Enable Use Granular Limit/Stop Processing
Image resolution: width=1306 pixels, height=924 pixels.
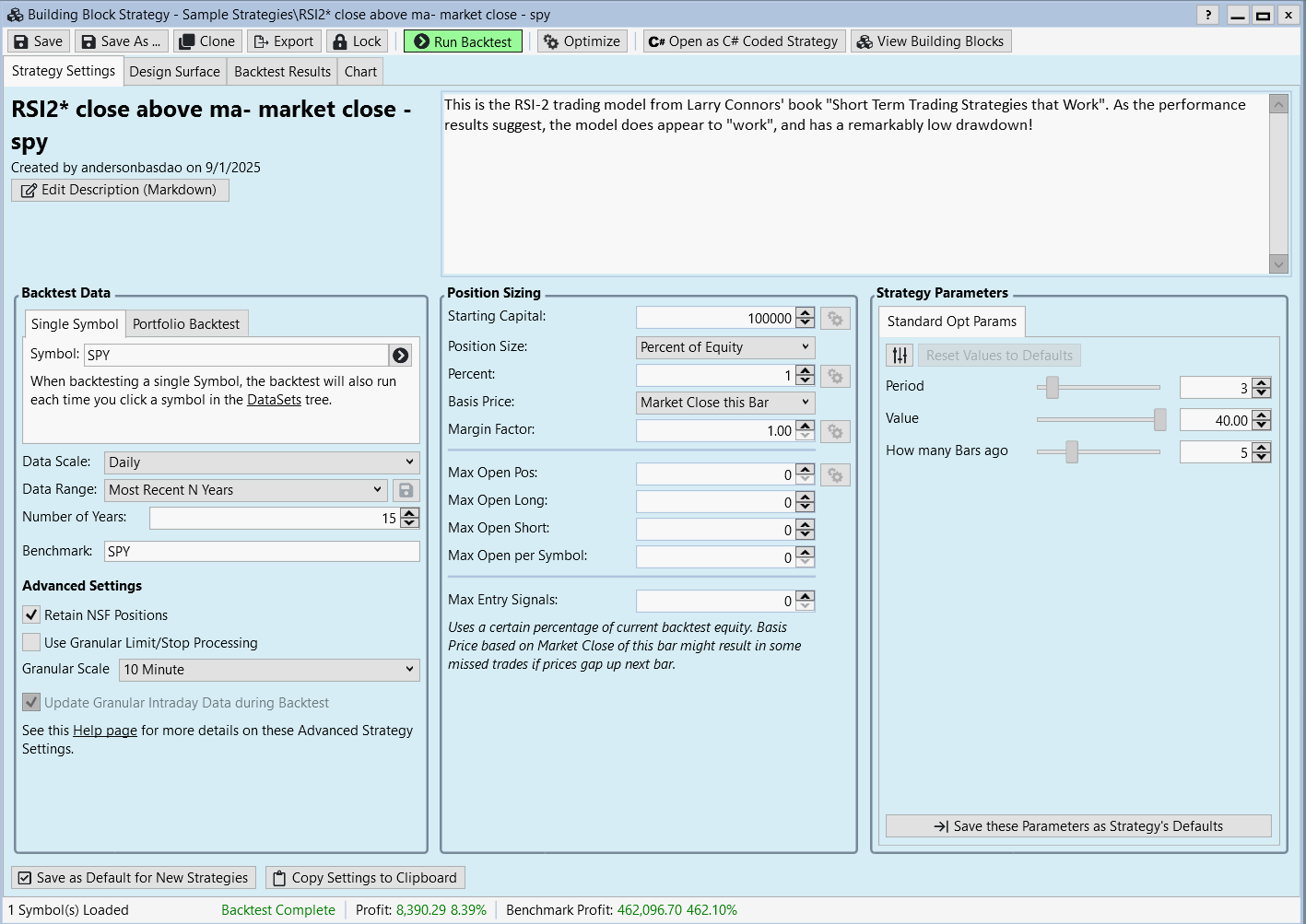click(32, 643)
